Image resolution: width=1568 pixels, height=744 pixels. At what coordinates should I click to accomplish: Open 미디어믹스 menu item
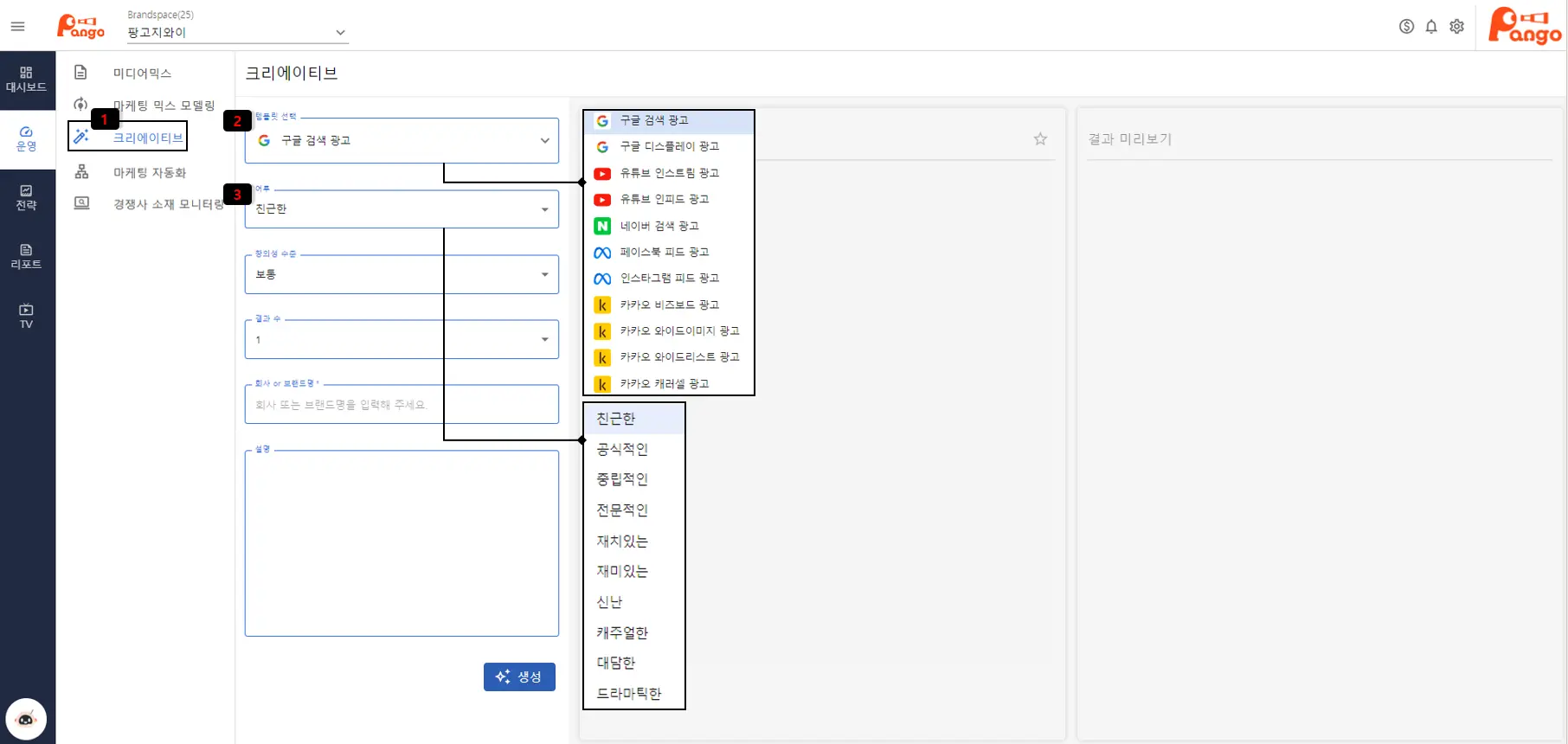tap(142, 74)
